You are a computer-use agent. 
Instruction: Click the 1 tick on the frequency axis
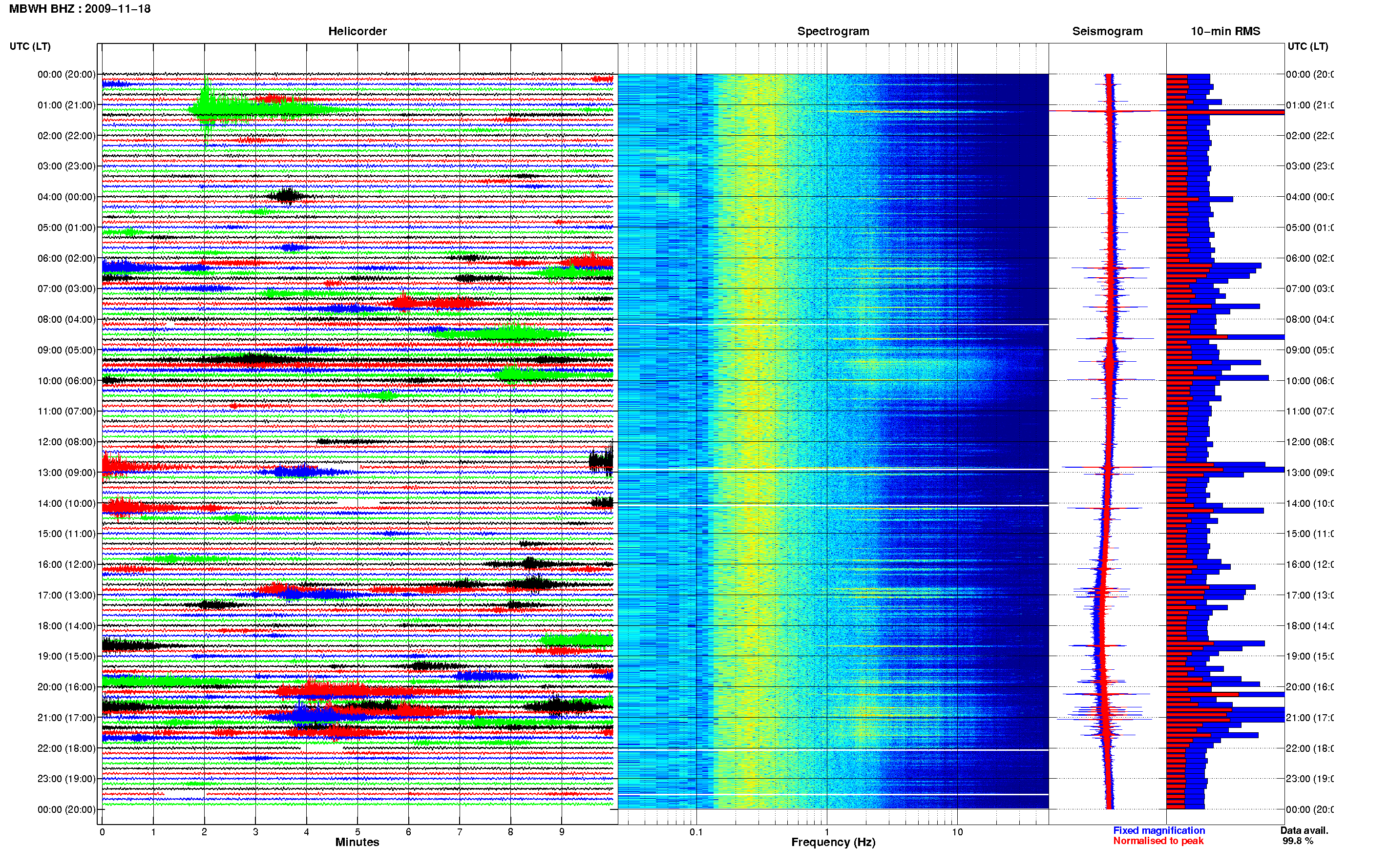(x=827, y=832)
